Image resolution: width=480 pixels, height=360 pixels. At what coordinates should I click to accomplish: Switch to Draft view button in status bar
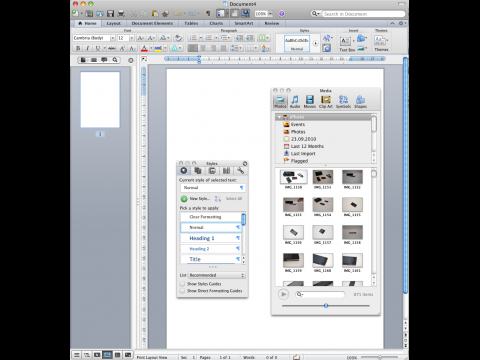pyautogui.click(x=76, y=355)
